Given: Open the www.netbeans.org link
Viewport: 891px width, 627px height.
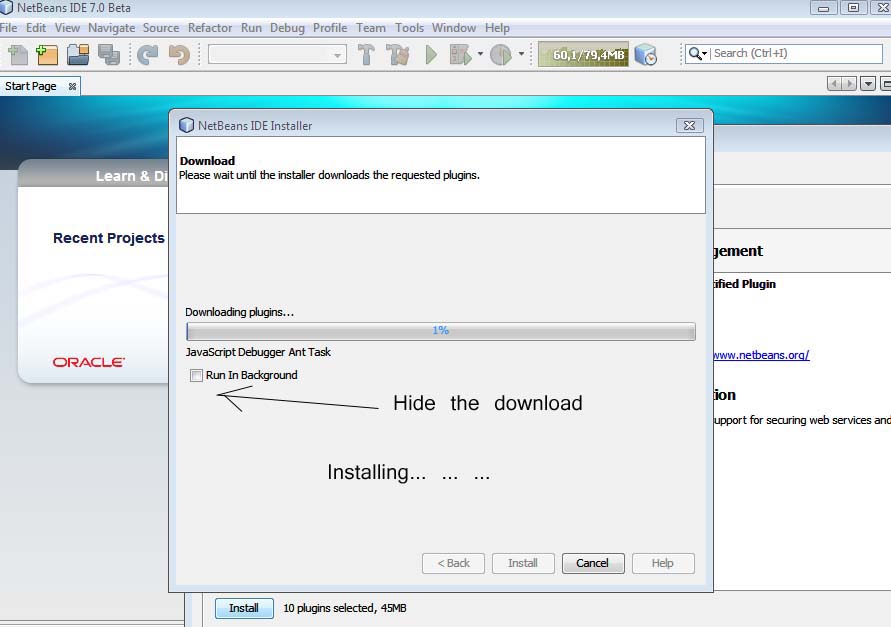Looking at the screenshot, I should (x=761, y=355).
